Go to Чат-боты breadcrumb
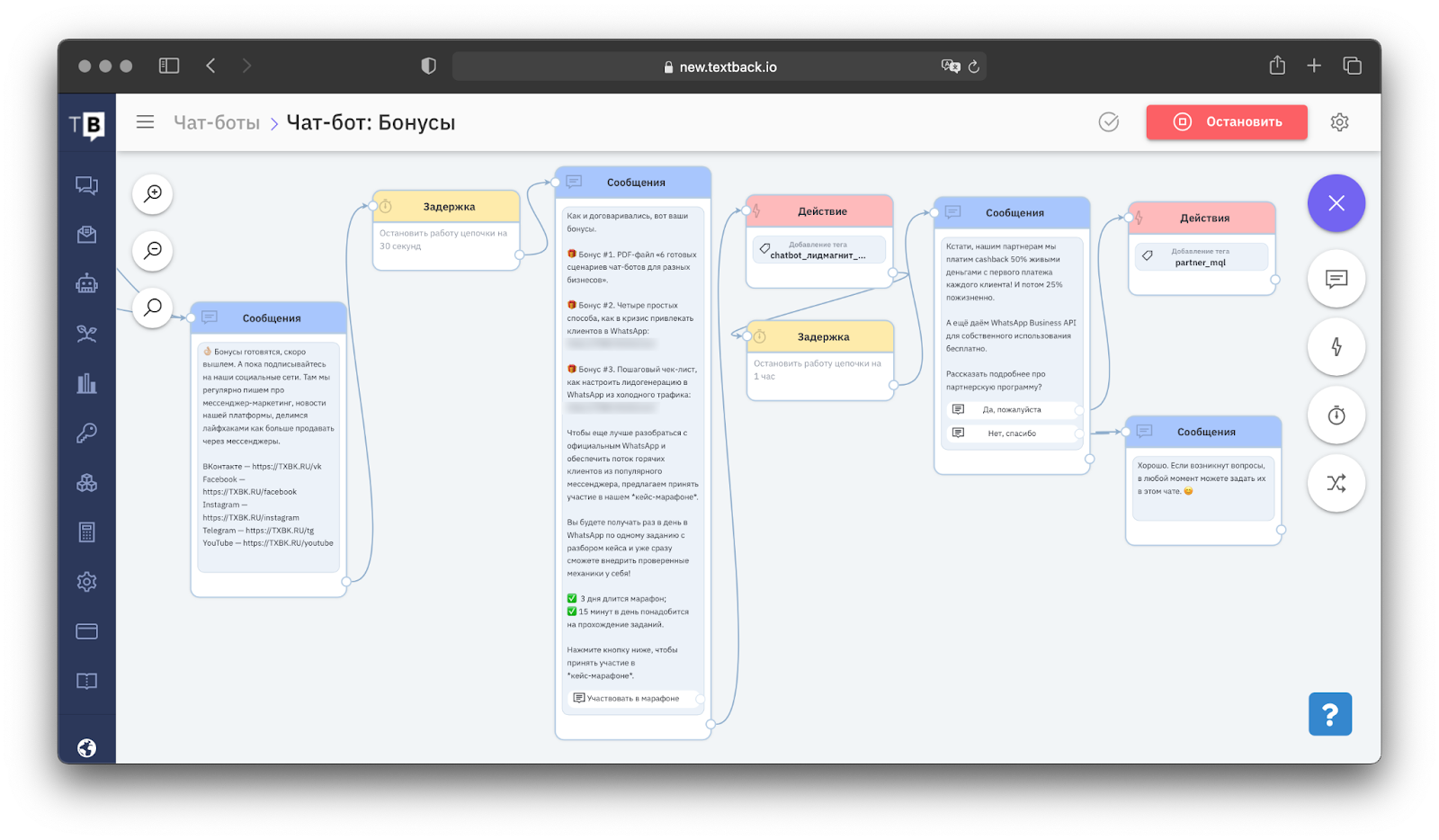 [x=217, y=123]
